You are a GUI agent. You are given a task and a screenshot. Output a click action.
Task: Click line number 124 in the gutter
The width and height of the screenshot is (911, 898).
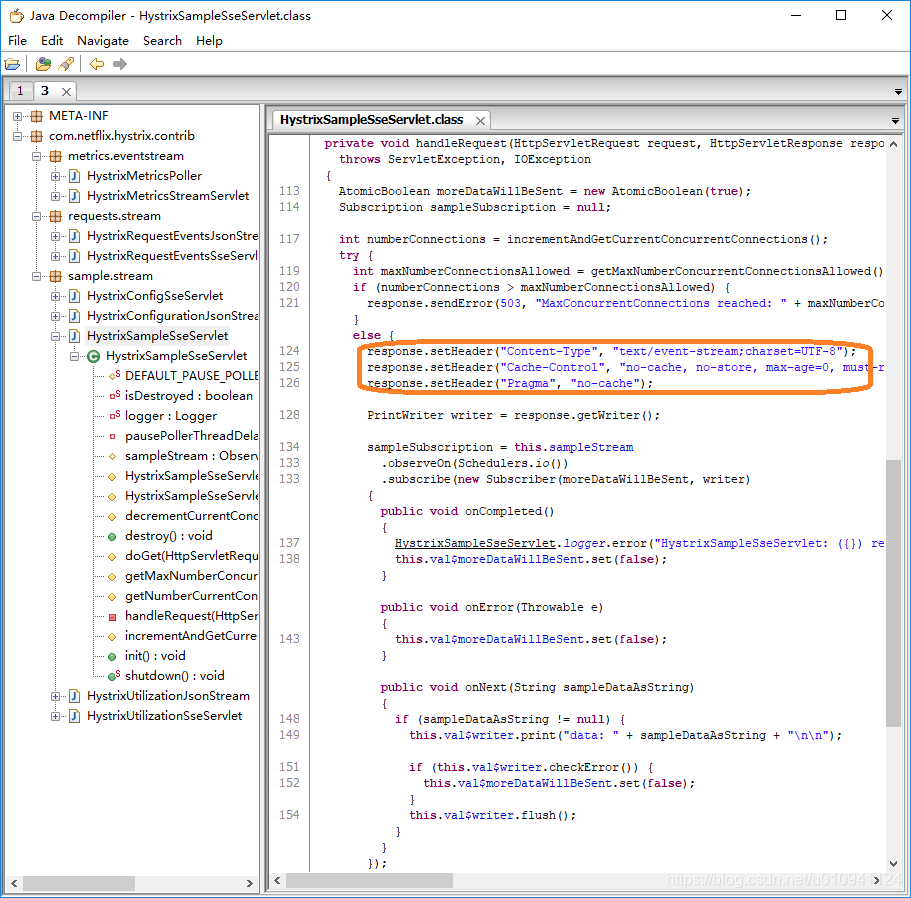click(289, 351)
